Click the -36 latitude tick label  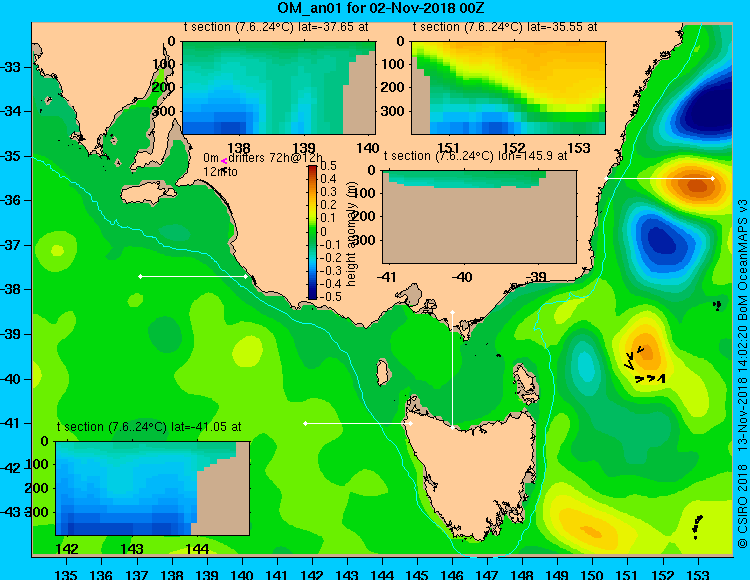click(10, 201)
